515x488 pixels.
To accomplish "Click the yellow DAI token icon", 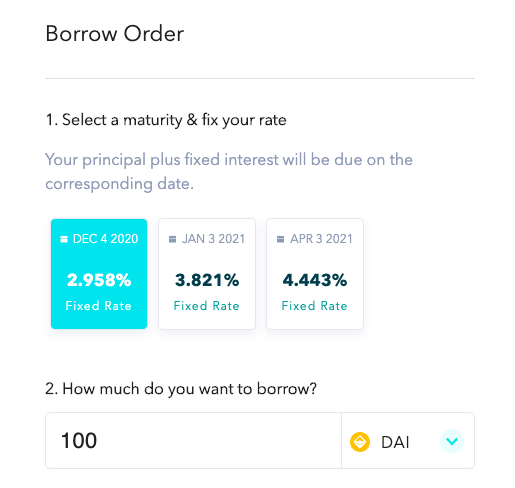I will (360, 442).
